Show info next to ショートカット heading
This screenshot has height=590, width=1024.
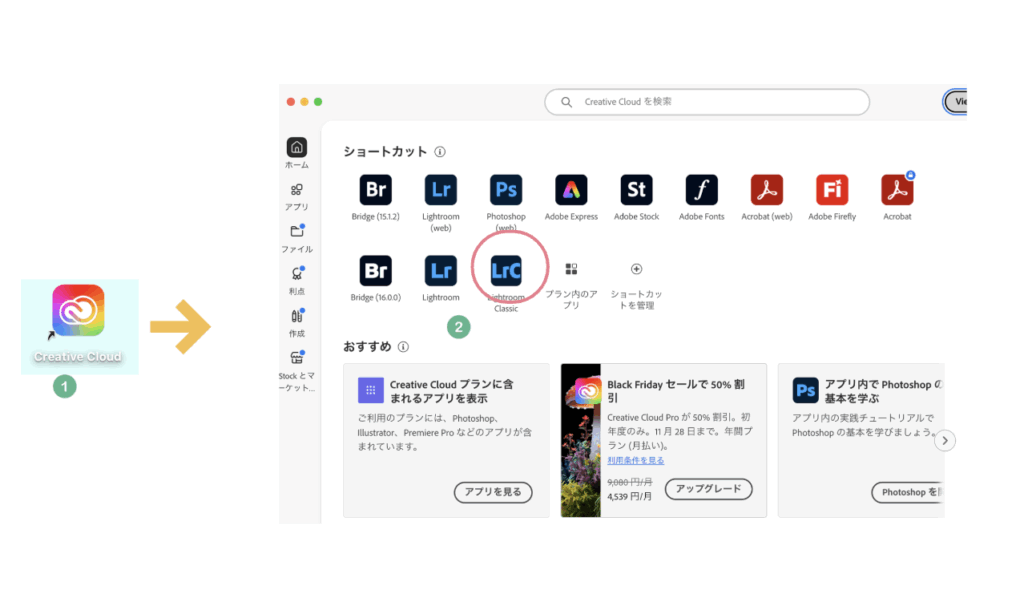click(x=440, y=152)
